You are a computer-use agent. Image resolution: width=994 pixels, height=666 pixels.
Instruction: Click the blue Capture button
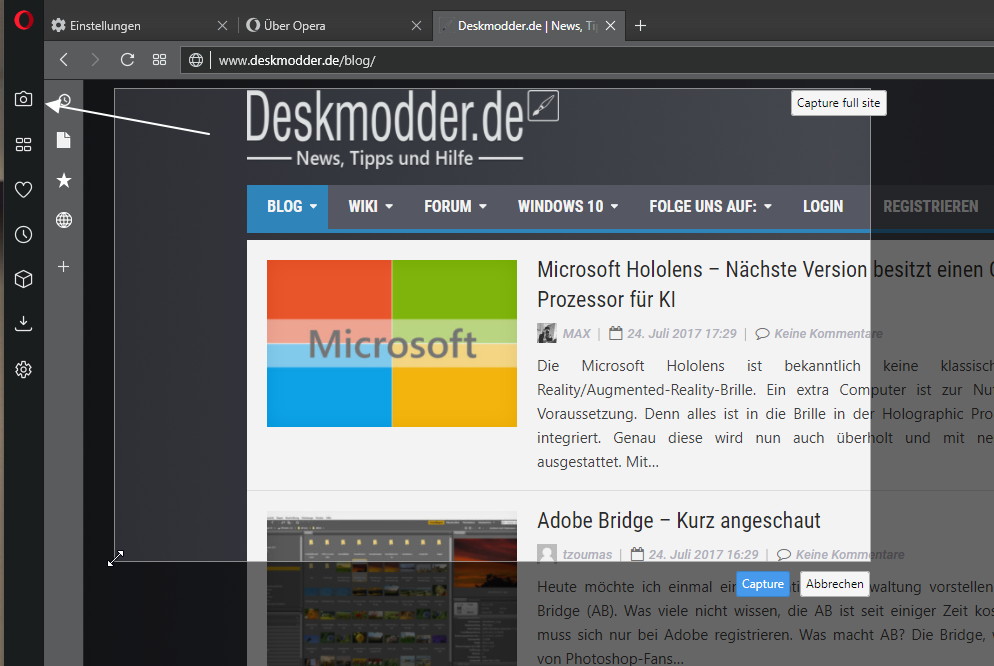[763, 584]
